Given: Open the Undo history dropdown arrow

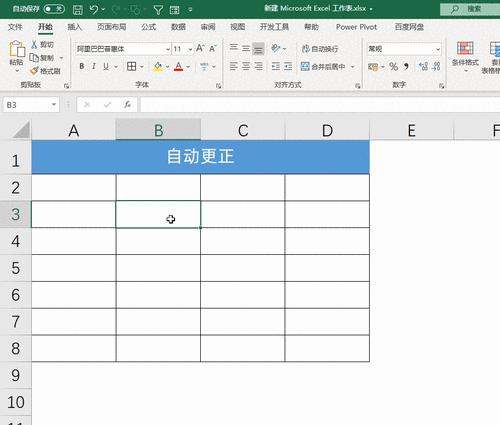Looking at the screenshot, I should click(103, 9).
